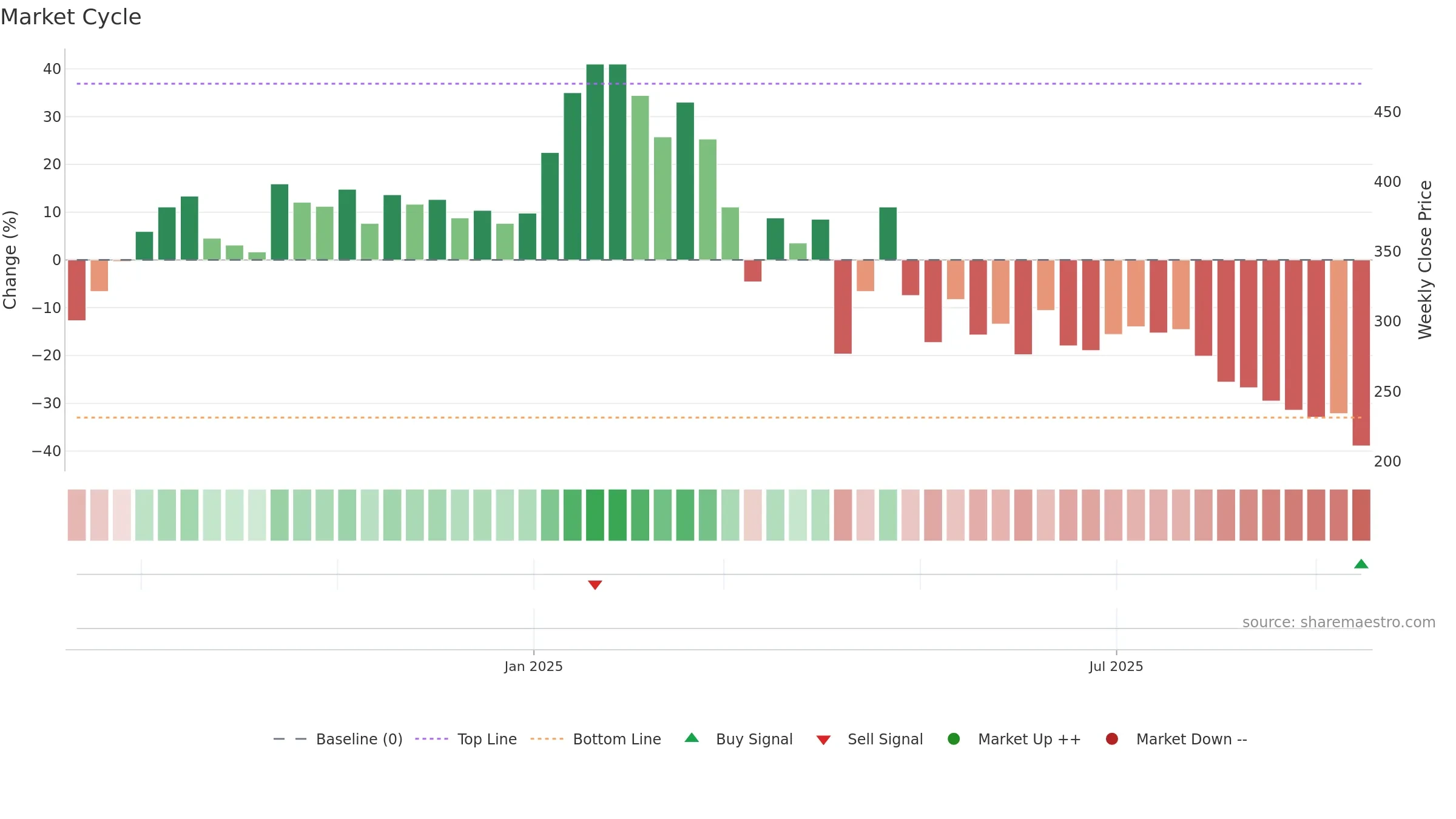Click the 40 left-axis tick label
The width and height of the screenshot is (1456, 819).
point(52,69)
